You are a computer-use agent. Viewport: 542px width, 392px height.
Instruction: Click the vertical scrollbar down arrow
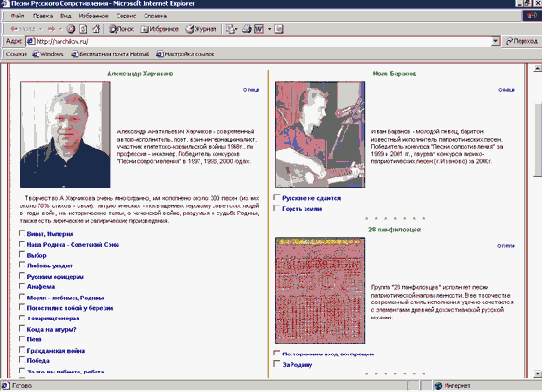[537, 374]
